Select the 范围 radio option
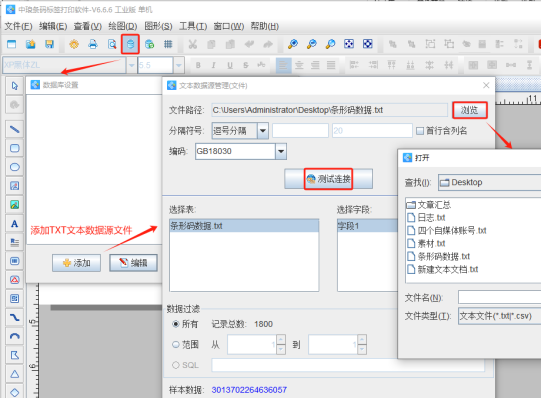This screenshot has height=398, width=541. tap(176, 344)
